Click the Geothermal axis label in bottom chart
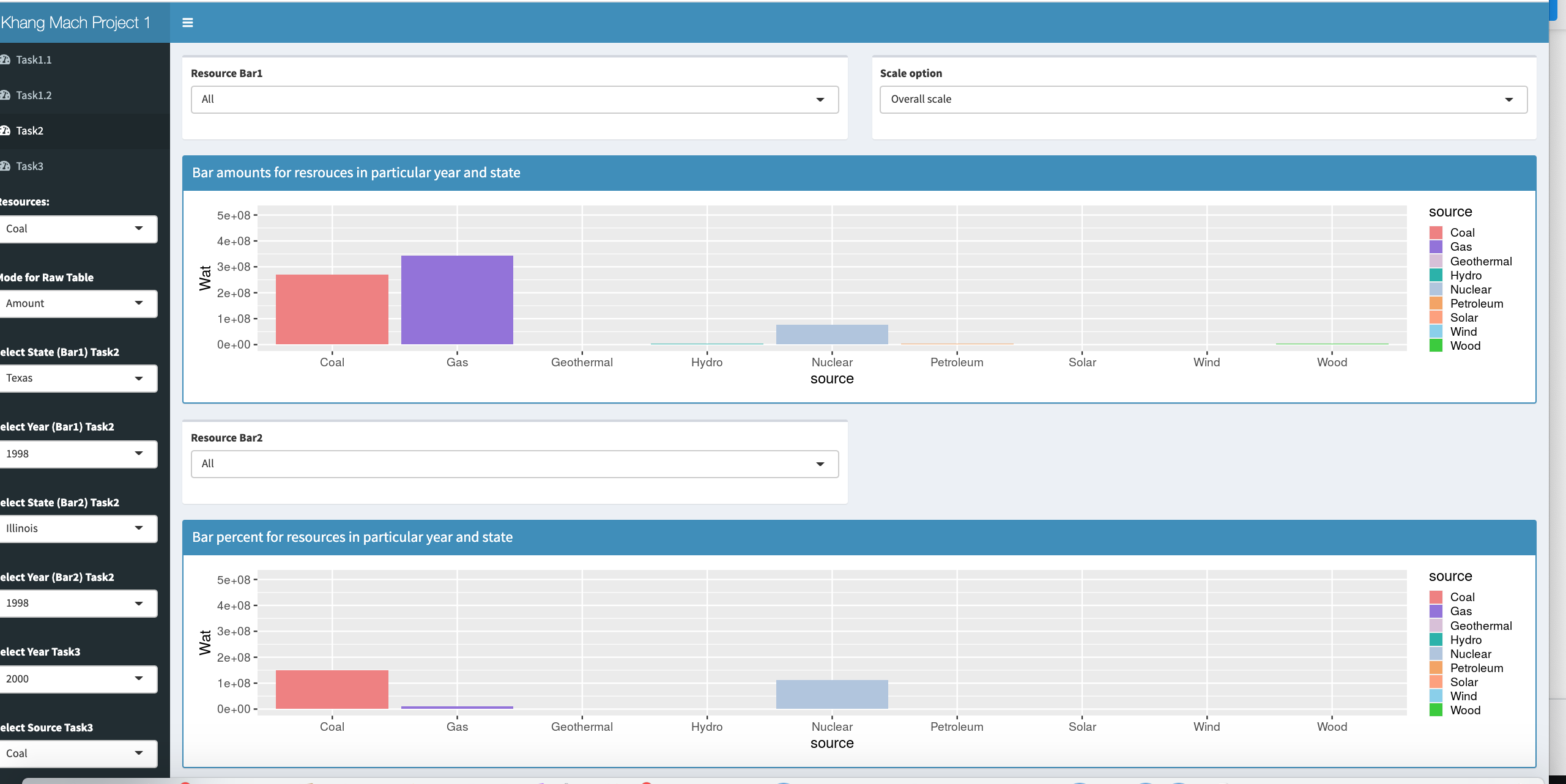The width and height of the screenshot is (1566, 784). click(582, 727)
